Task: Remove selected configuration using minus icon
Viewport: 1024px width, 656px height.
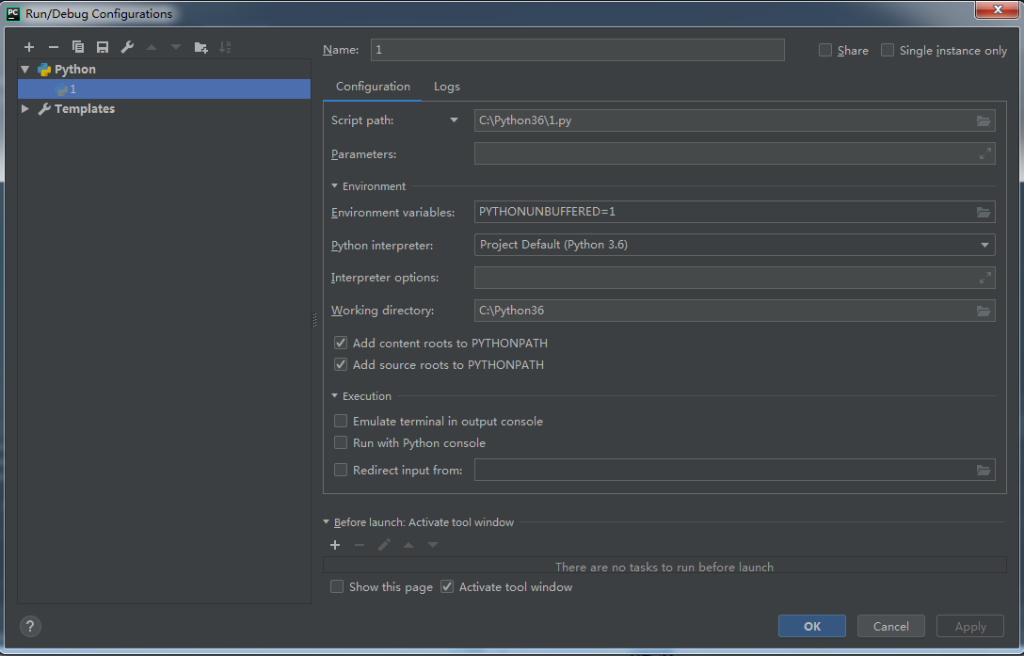Action: (x=53, y=46)
